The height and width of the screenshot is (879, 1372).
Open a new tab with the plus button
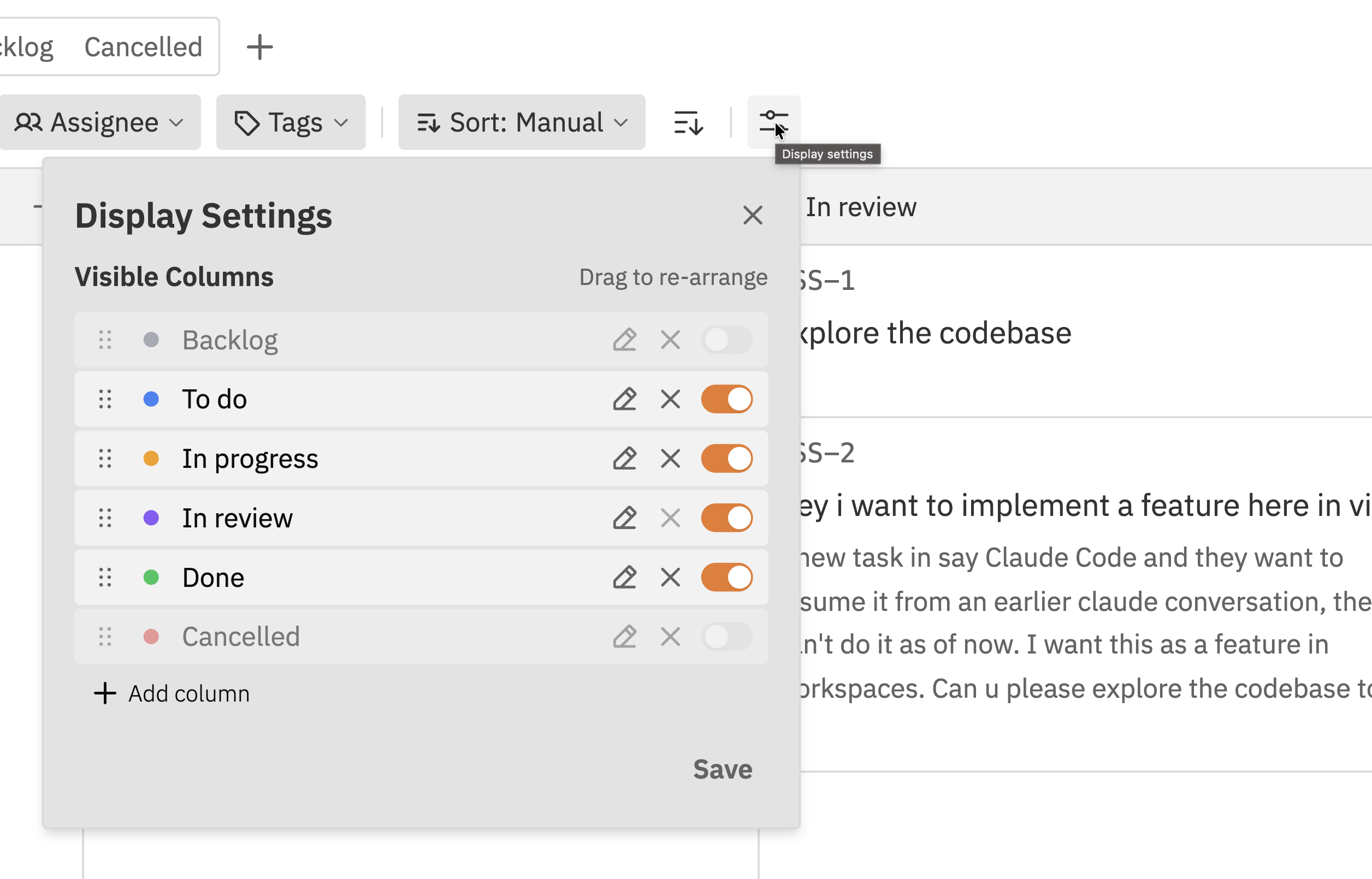click(x=261, y=46)
